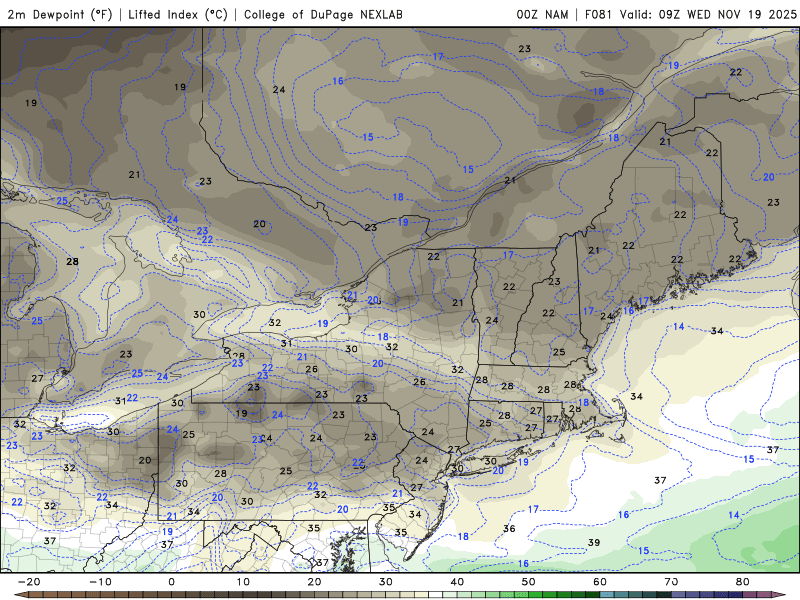Click the 10 label under the color bar
Viewport: 800px width, 600px height.
[243, 582]
